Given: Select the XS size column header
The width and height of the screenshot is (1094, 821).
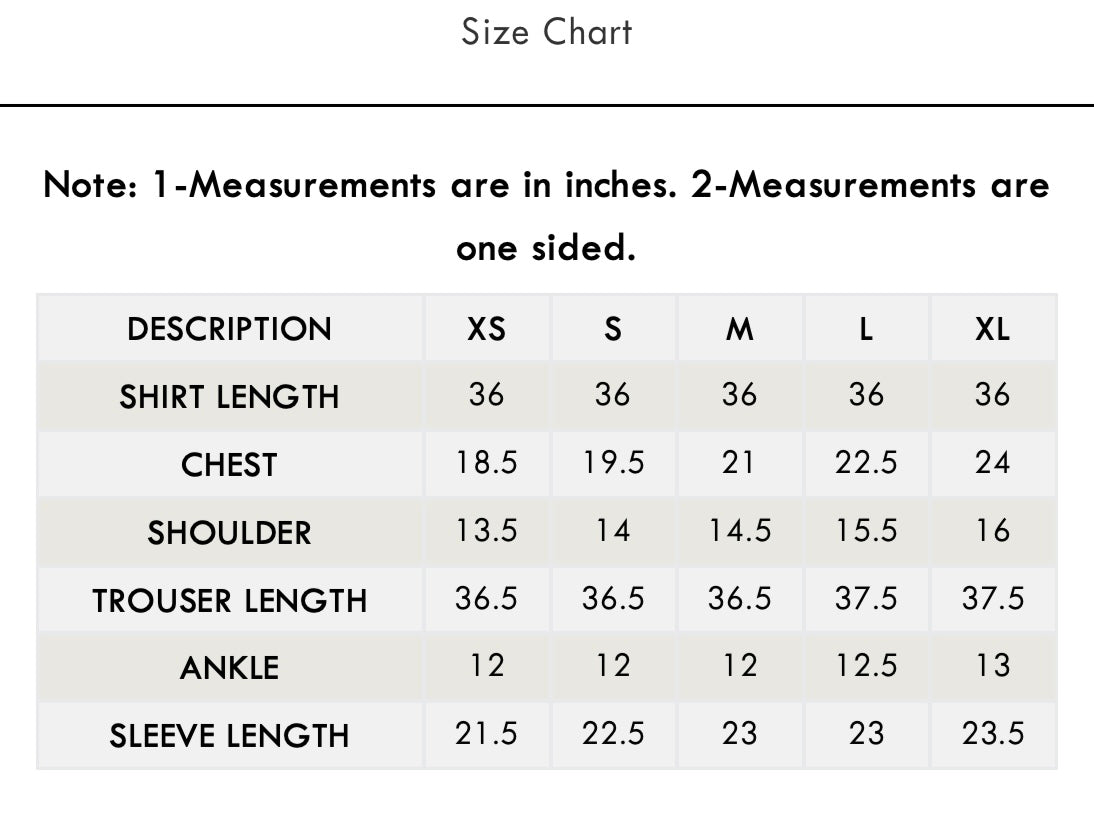Looking at the screenshot, I should (x=486, y=329).
